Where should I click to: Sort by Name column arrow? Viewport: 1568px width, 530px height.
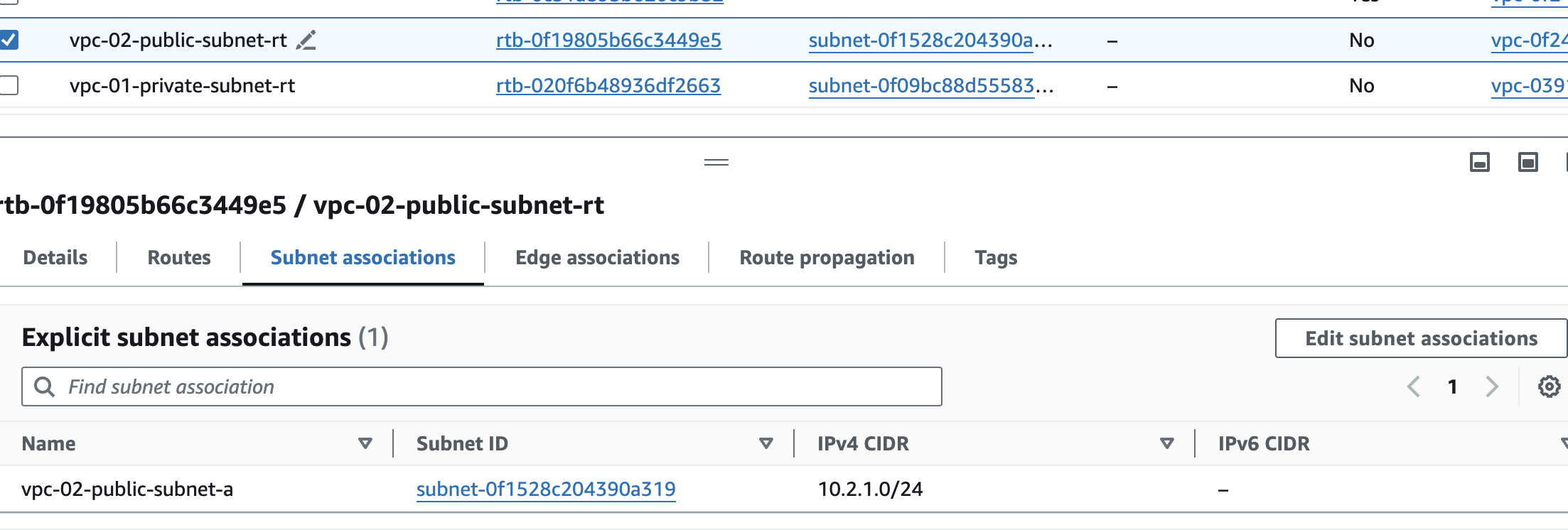point(365,444)
